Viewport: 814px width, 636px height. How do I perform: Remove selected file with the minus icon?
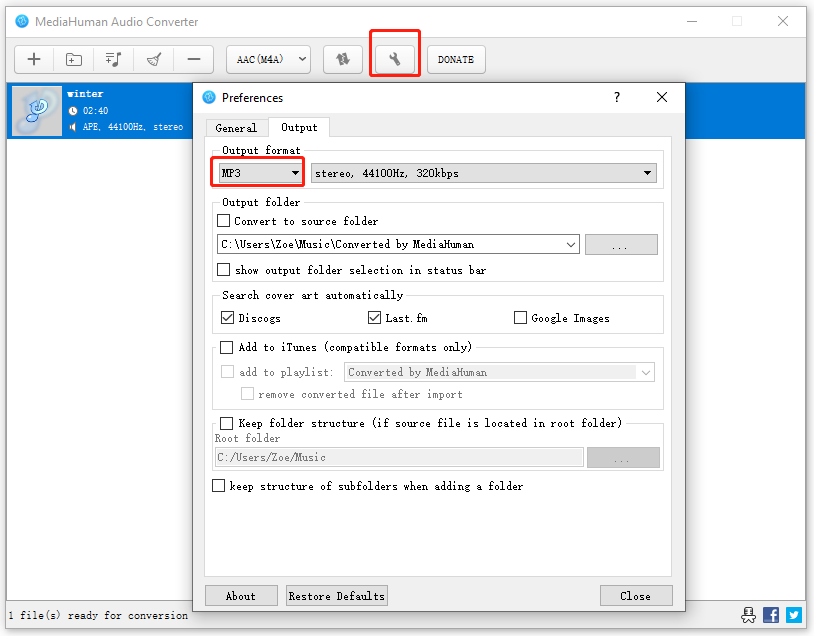click(194, 59)
